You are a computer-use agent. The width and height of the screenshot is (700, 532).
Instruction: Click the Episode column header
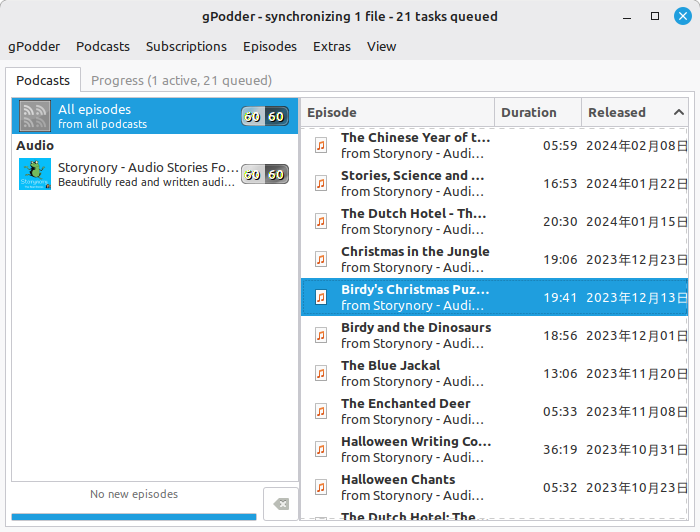pyautogui.click(x=397, y=112)
